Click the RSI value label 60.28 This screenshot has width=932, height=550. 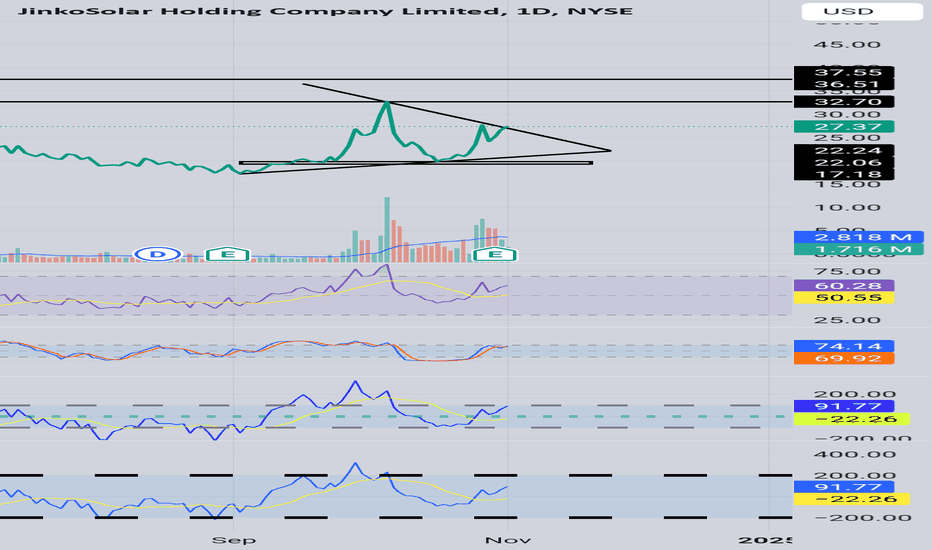(x=843, y=286)
